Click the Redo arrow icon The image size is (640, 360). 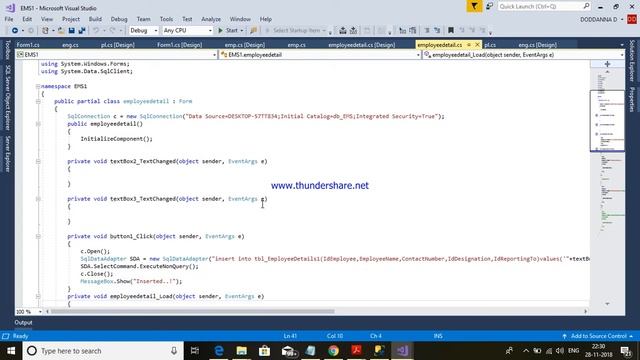[x=112, y=31]
